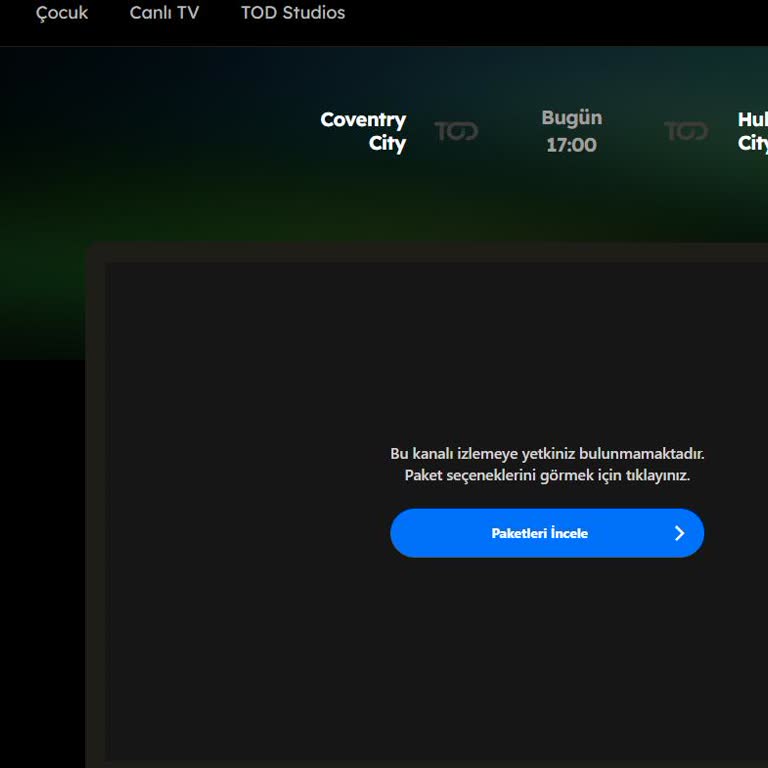The height and width of the screenshot is (768, 768).
Task: Click the TOD logo beside Coventry City
Action: click(456, 131)
